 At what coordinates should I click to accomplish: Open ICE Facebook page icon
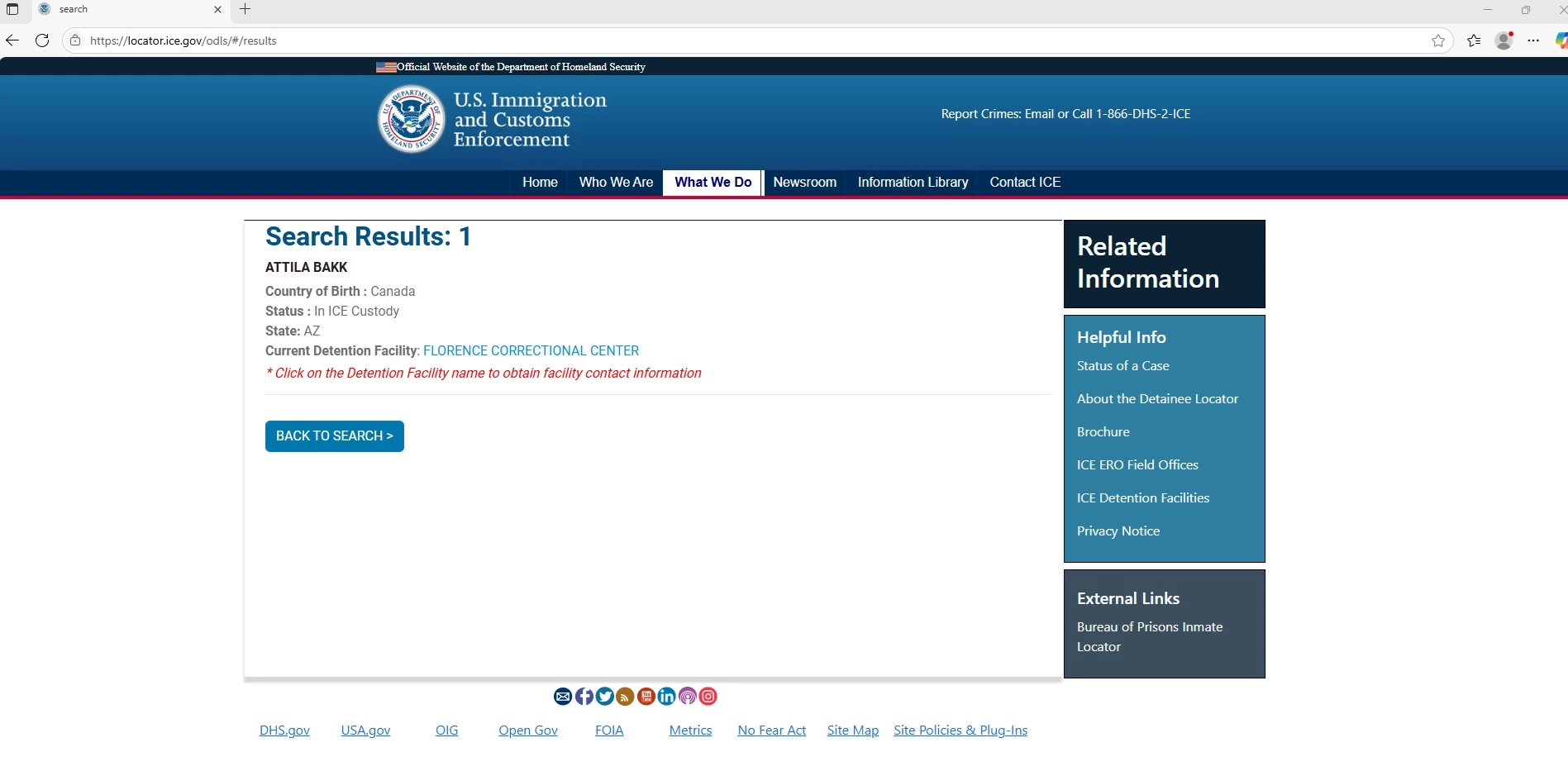tap(584, 697)
